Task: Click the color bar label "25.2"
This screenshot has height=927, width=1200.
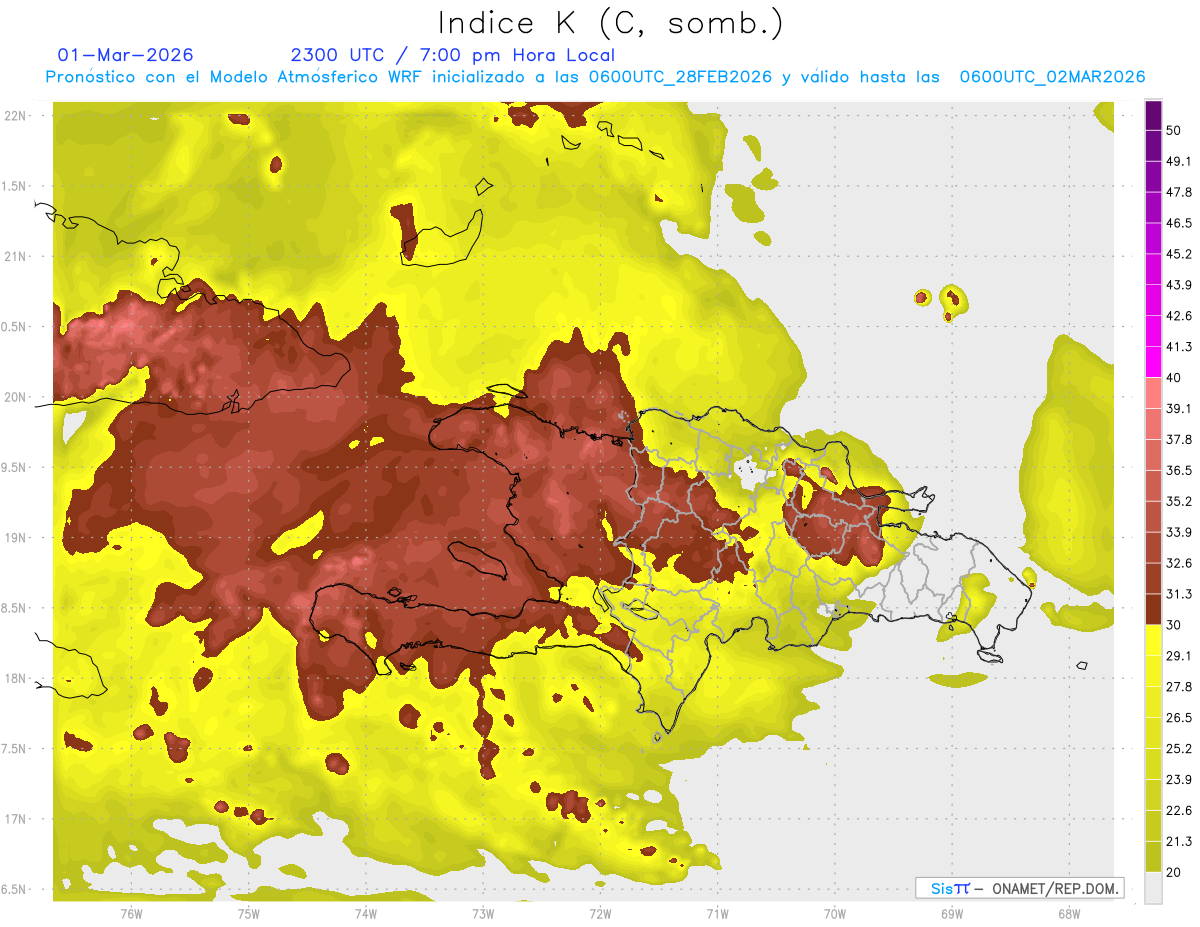Action: pos(1179,749)
